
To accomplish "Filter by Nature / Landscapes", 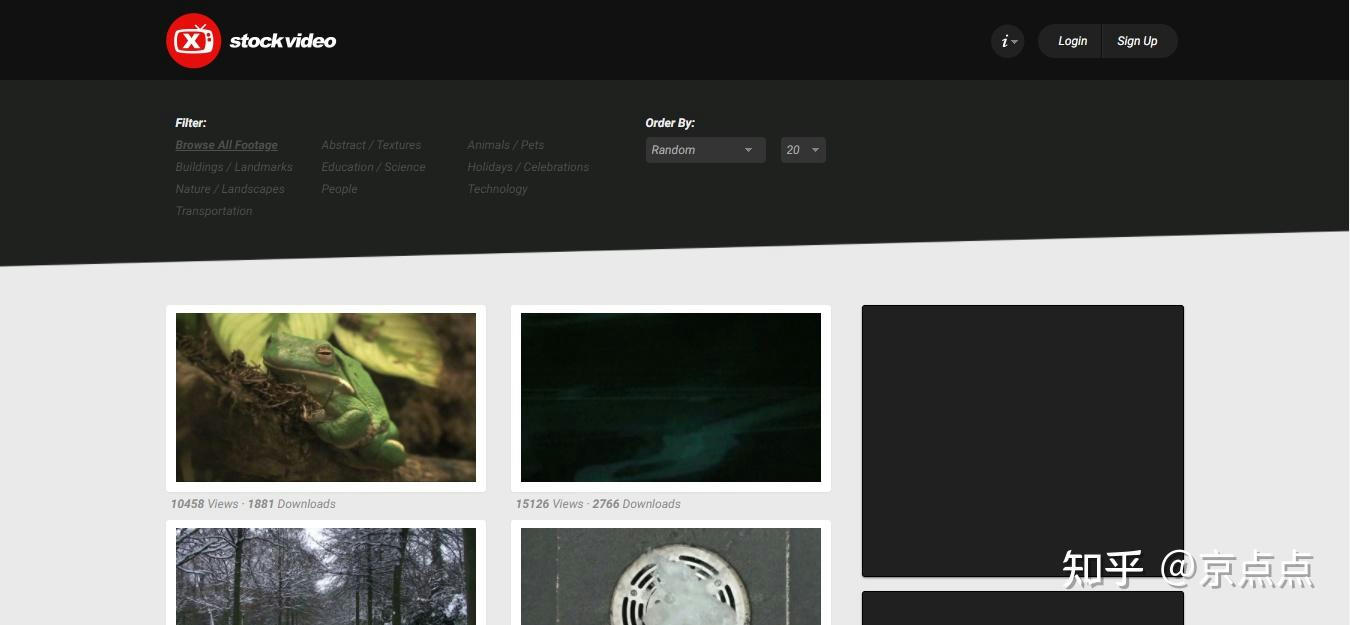I will click(230, 189).
